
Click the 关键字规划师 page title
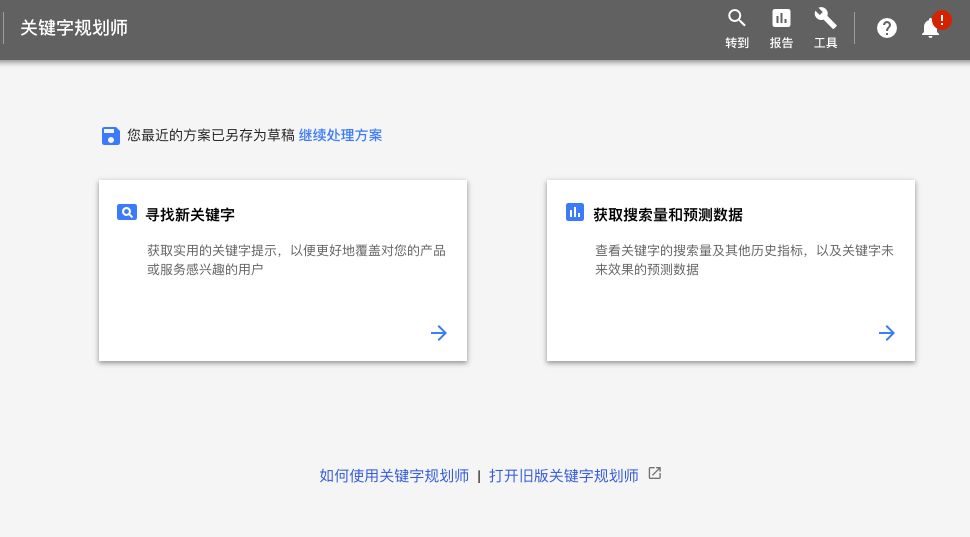[x=74, y=28]
